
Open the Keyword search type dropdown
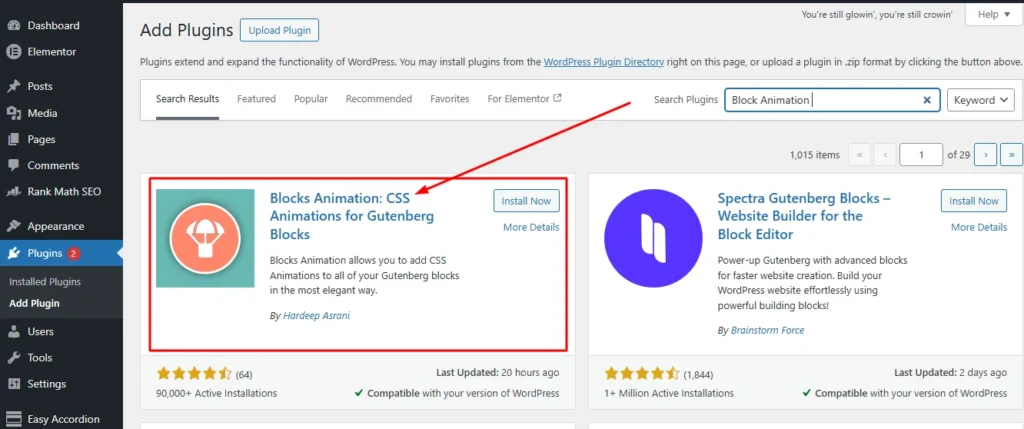[981, 101]
